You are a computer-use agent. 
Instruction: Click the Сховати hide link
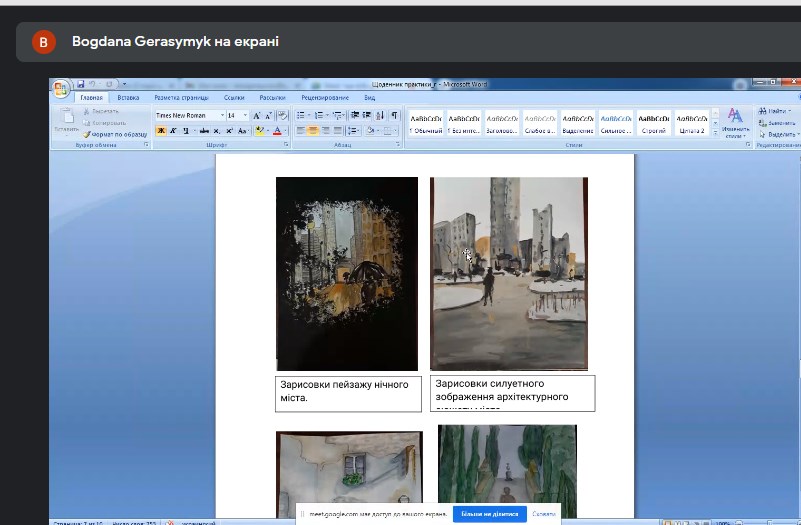click(544, 514)
